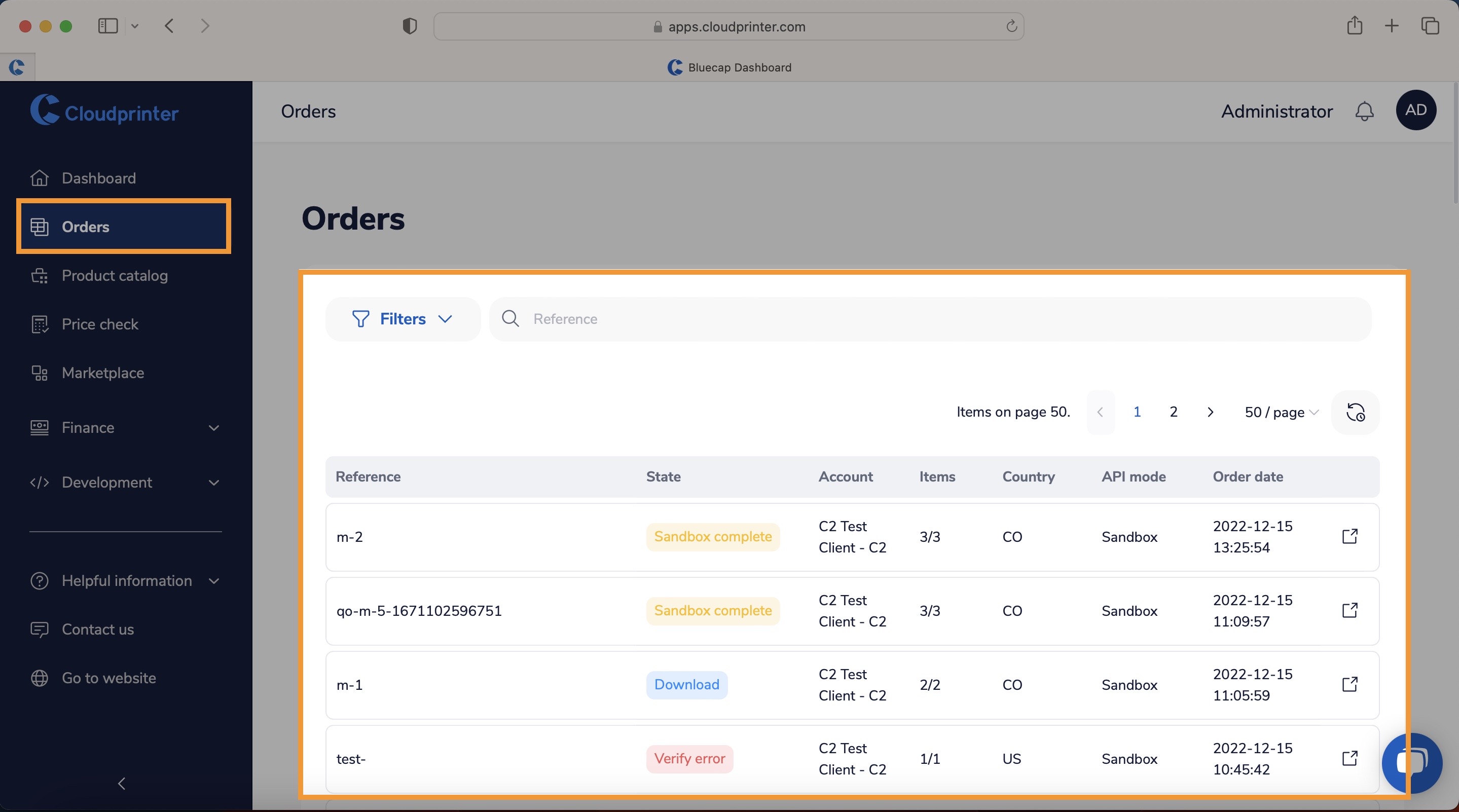The image size is (1459, 812).
Task: Select the Product catalog icon
Action: [39, 276]
